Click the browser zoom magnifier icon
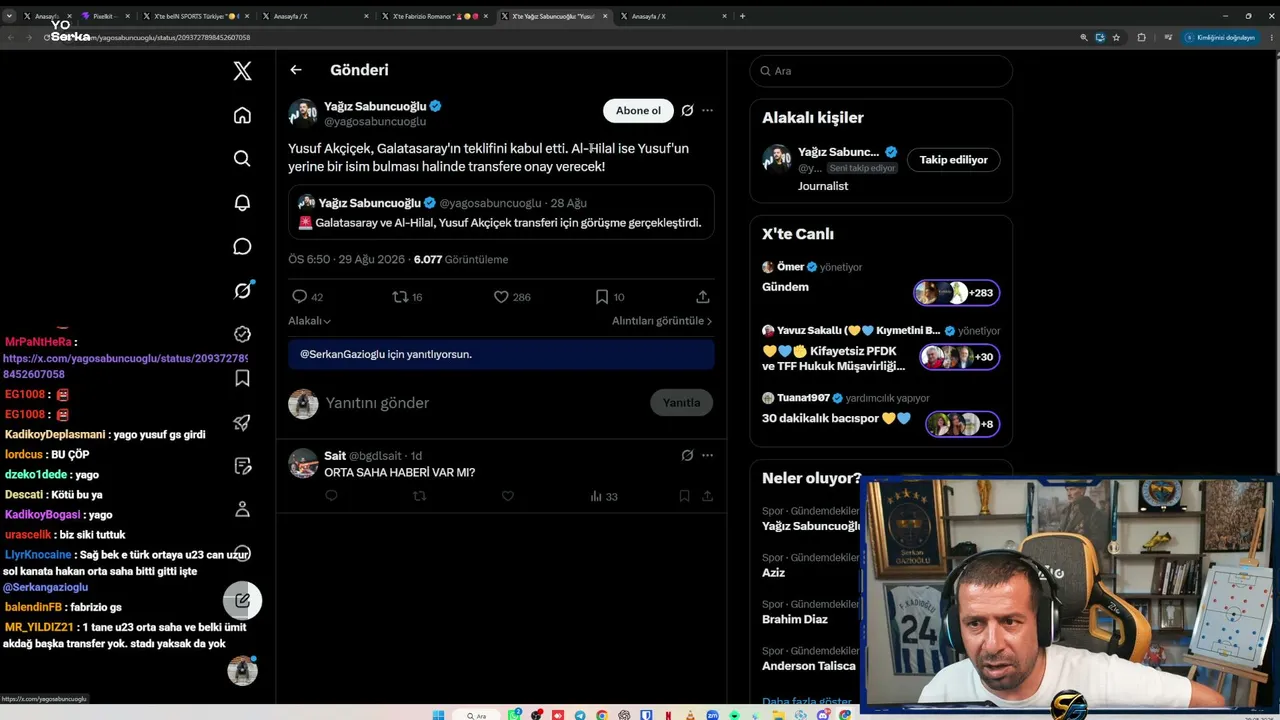 pos(1084,37)
